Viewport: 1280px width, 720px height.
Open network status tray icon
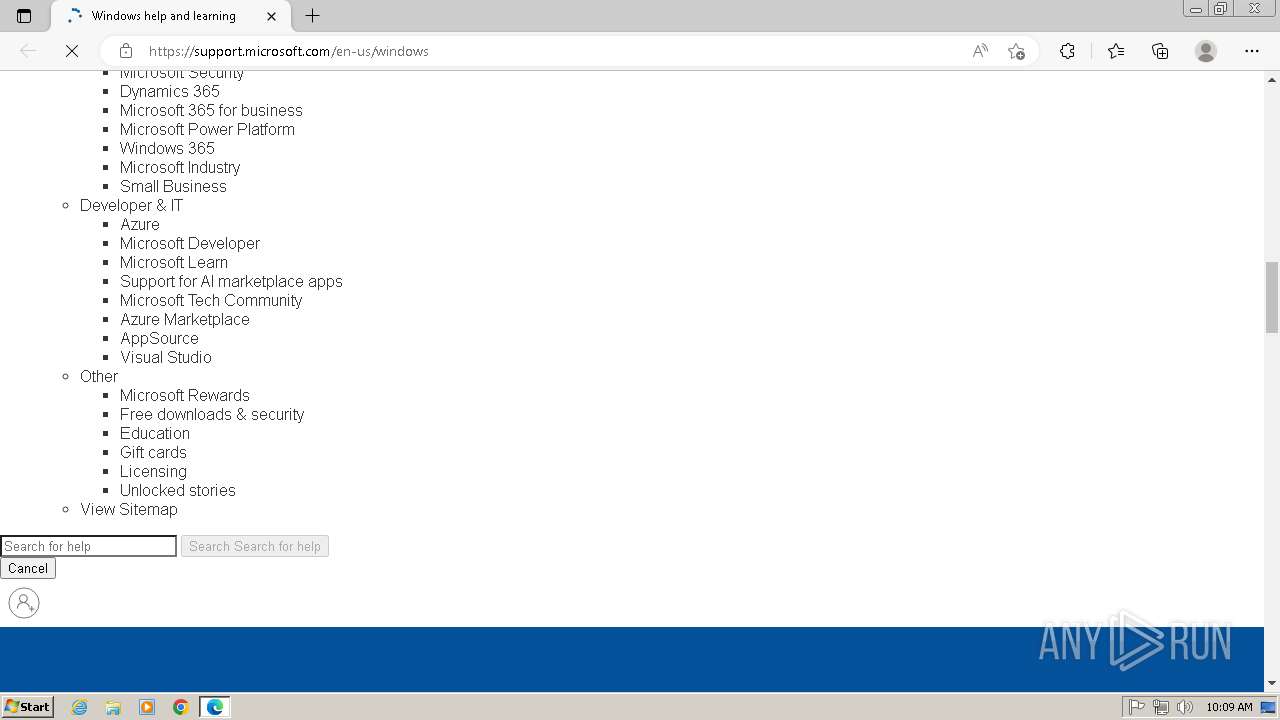click(x=1161, y=707)
